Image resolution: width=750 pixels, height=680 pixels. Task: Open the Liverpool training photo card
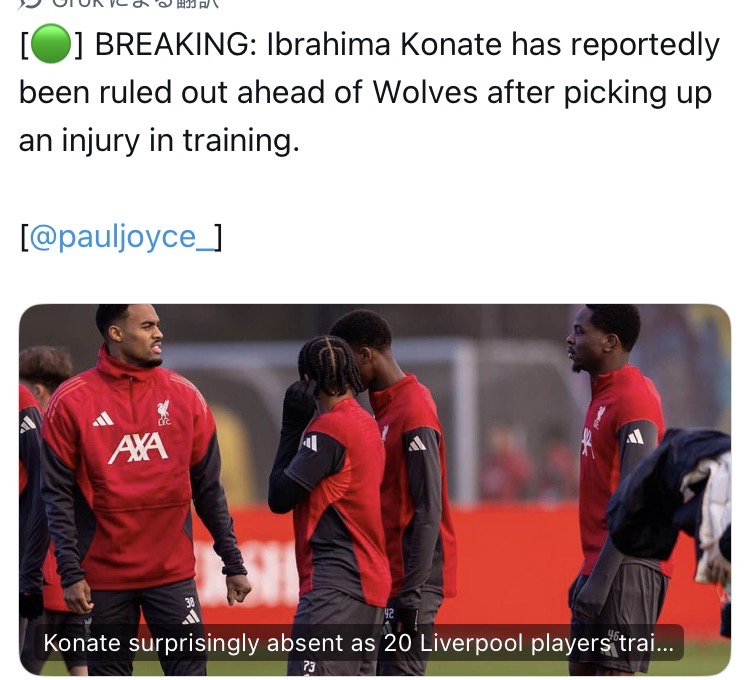(375, 490)
